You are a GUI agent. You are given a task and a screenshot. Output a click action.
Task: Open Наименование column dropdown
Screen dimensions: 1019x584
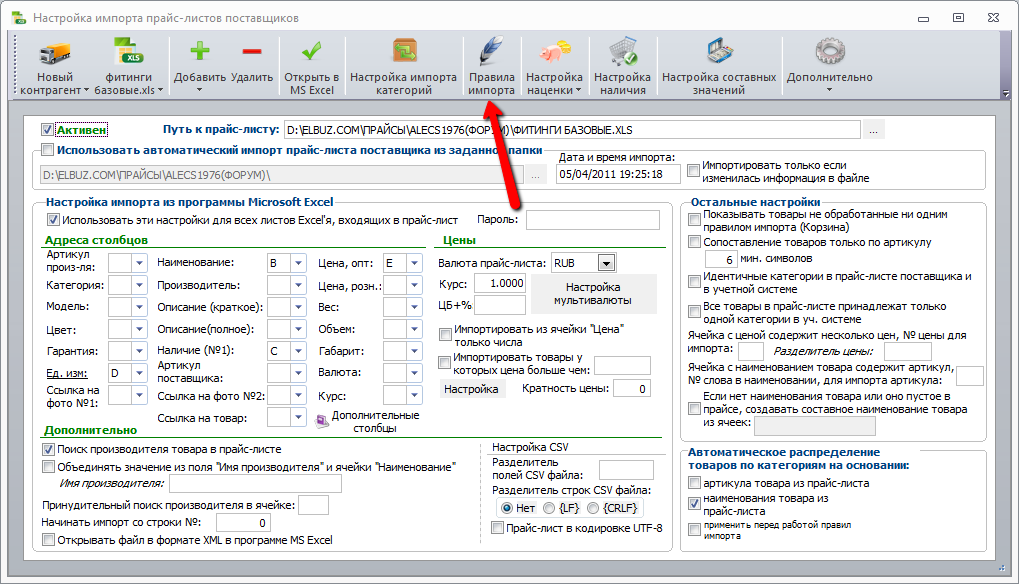click(298, 263)
